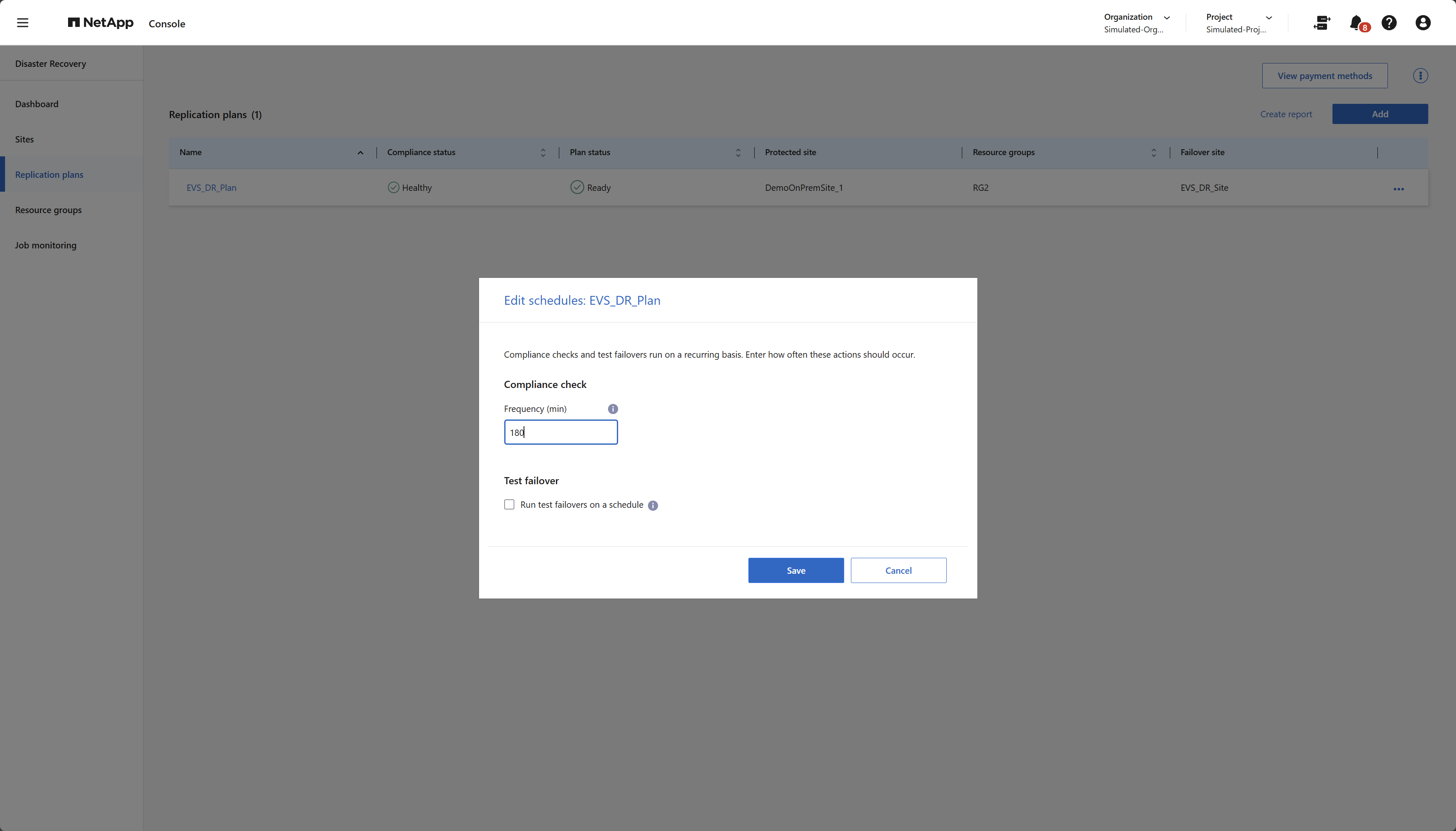Screen dimensions: 1456x831
Task: Sort by Compliance status column arrows
Action: click(x=542, y=153)
